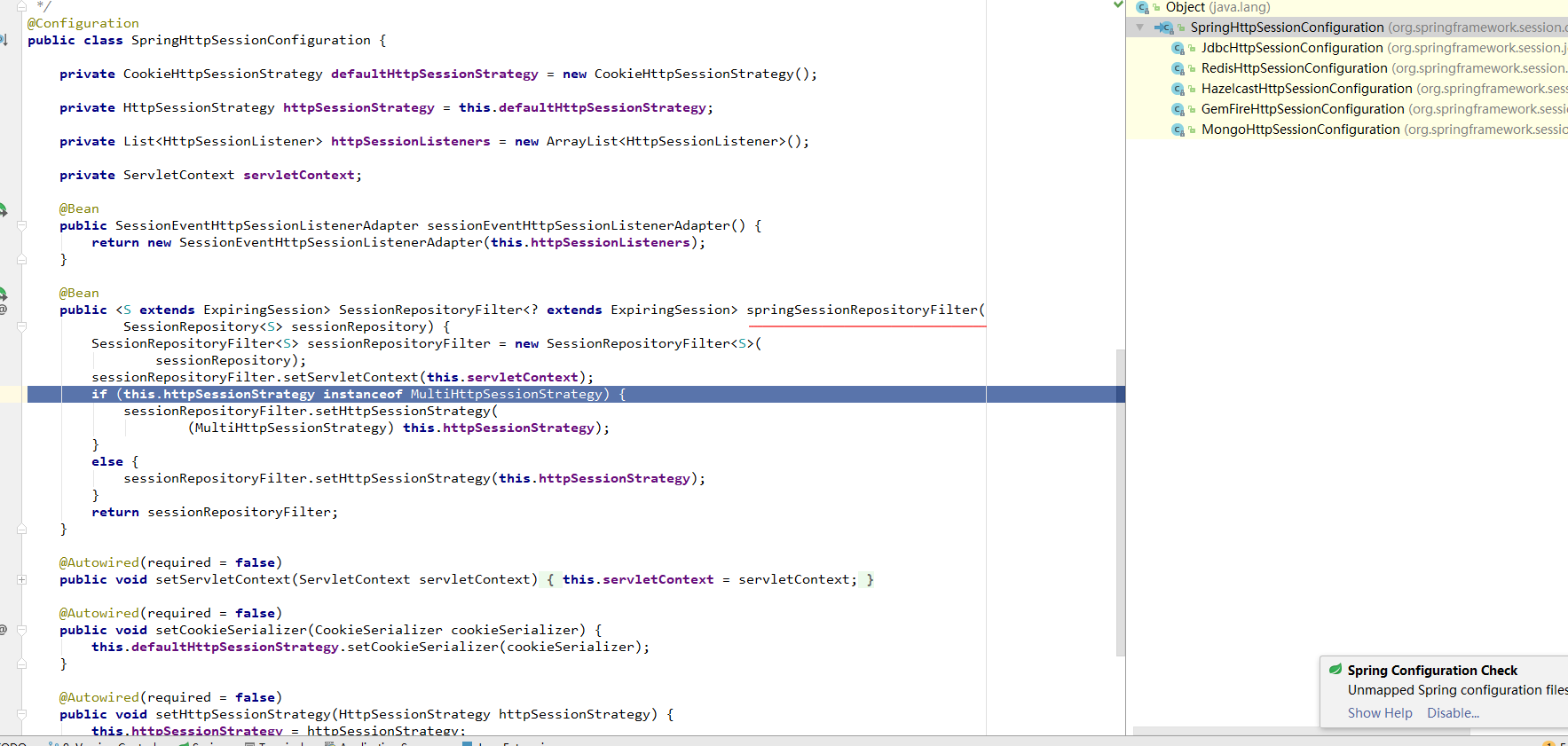The image size is (1568, 746).
Task: Click the MongoHttpSessionConfiguration class icon
Action: pos(1178,130)
